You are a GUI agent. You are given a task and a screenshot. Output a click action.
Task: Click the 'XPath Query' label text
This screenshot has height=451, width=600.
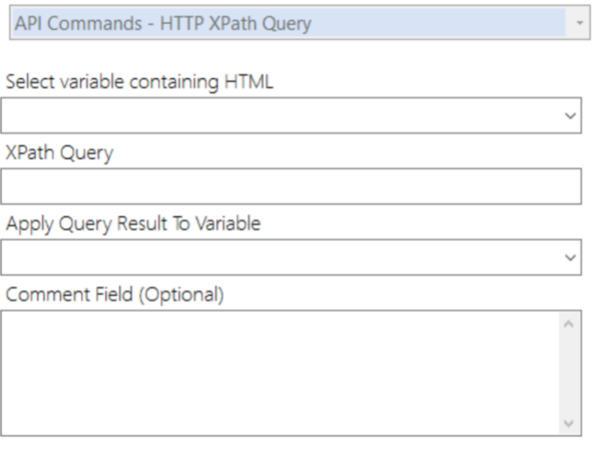pyautogui.click(x=59, y=153)
